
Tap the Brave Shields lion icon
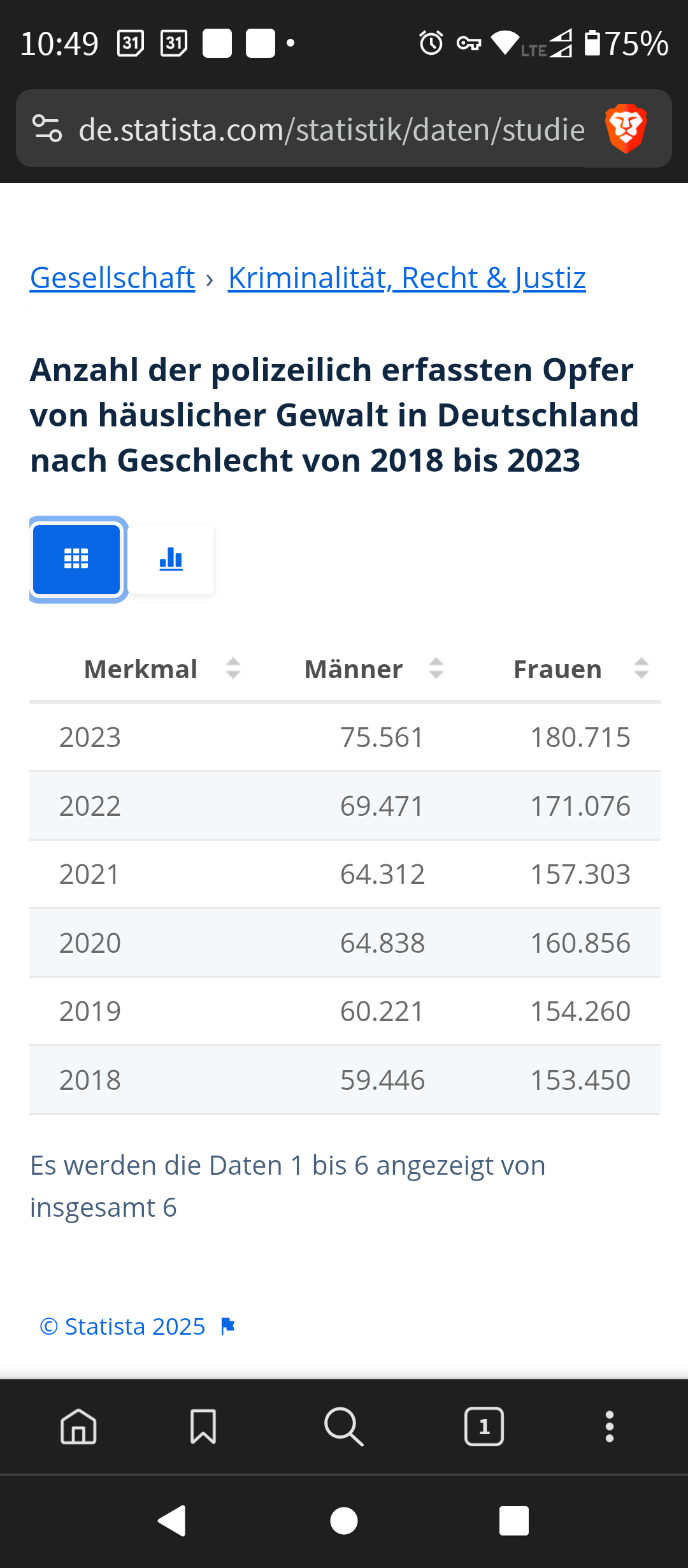pyautogui.click(x=626, y=129)
